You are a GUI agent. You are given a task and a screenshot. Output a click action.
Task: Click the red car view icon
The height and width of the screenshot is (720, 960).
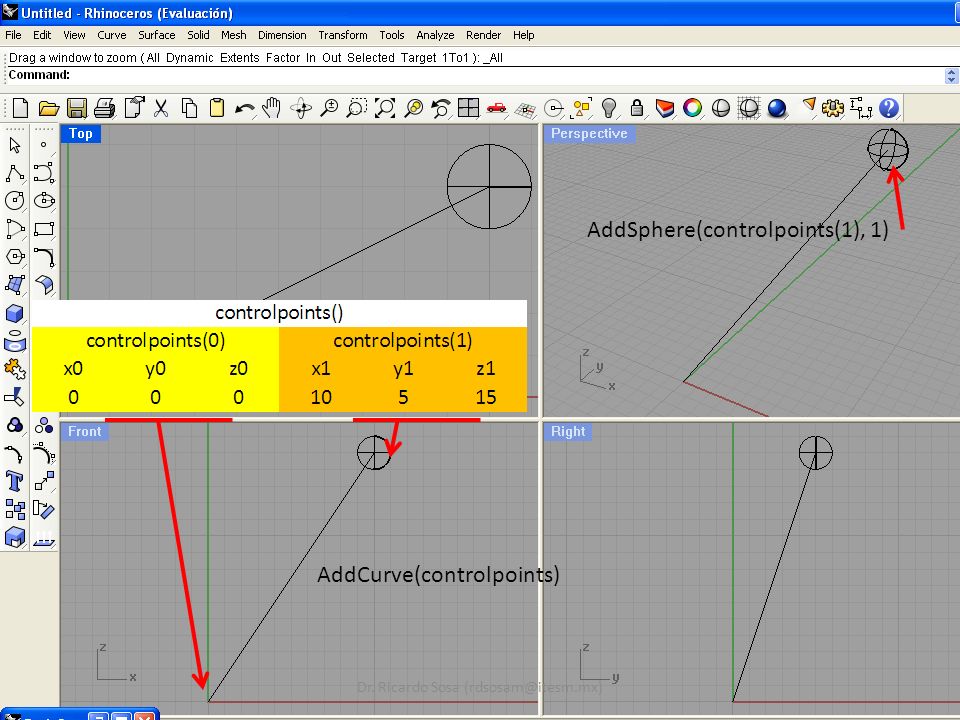click(497, 108)
